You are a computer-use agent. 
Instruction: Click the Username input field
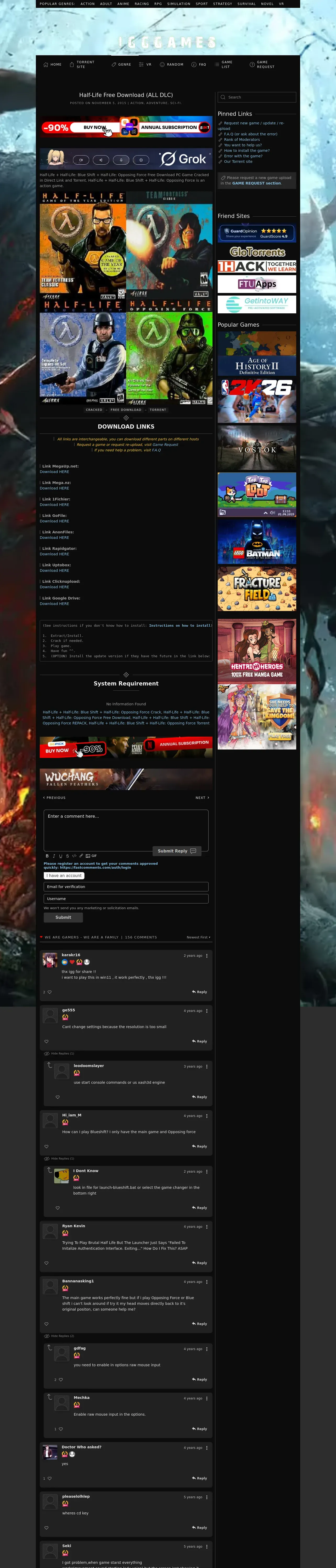(126, 899)
